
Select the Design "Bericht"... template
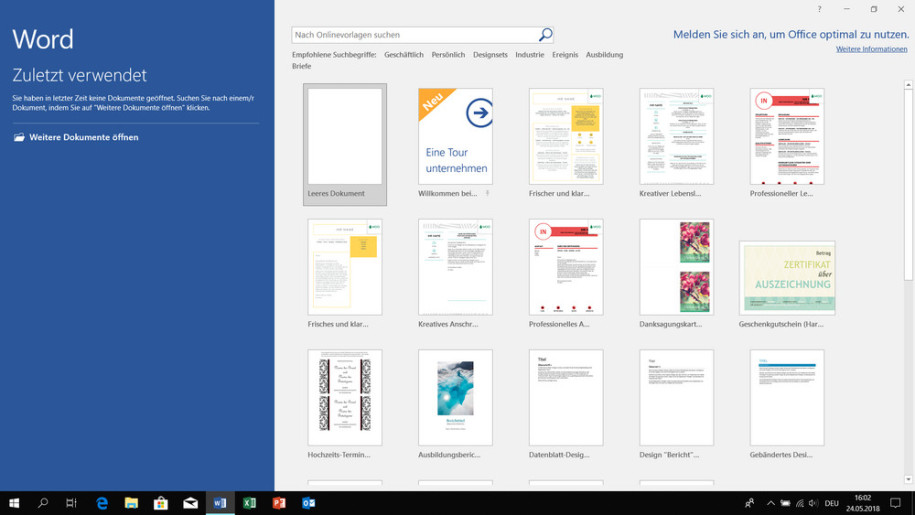pos(676,398)
